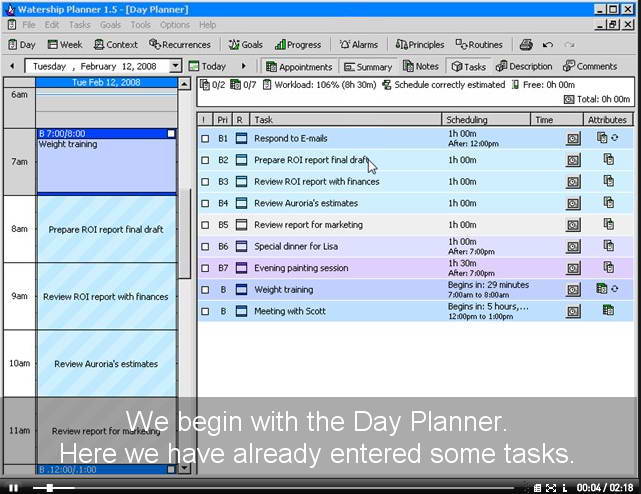Screen dimensions: 641x494
Task: Open the Help menu
Action: [208, 25]
